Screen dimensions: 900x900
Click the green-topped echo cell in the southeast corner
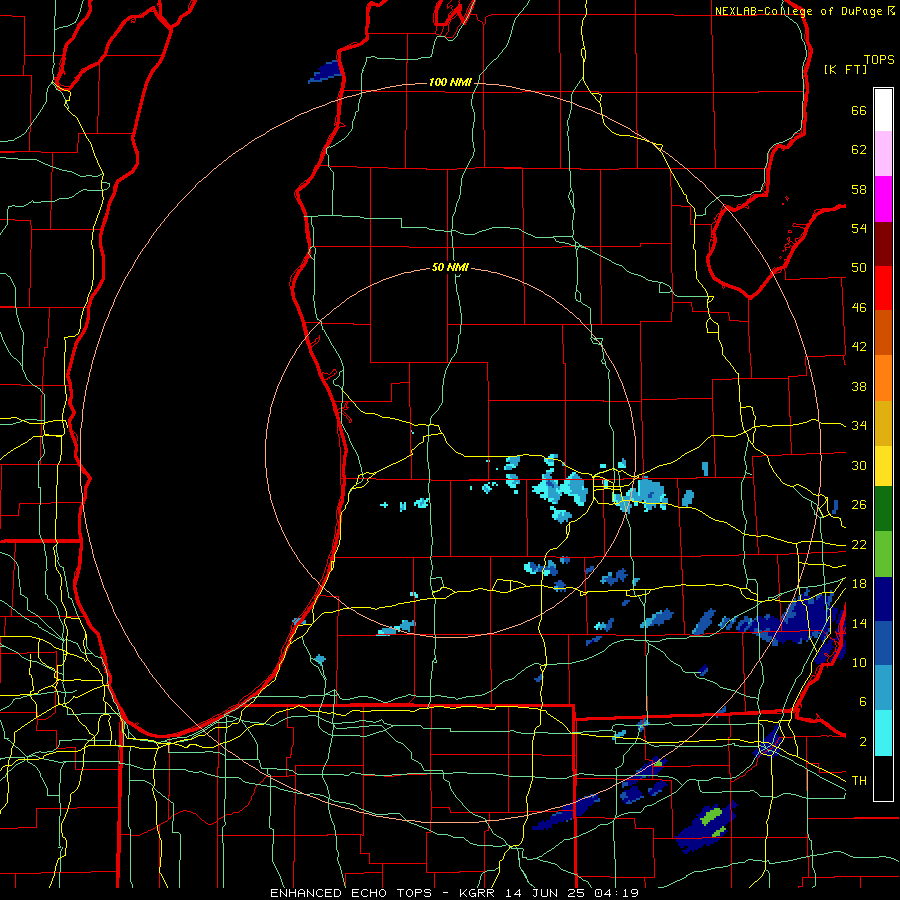coord(707,826)
